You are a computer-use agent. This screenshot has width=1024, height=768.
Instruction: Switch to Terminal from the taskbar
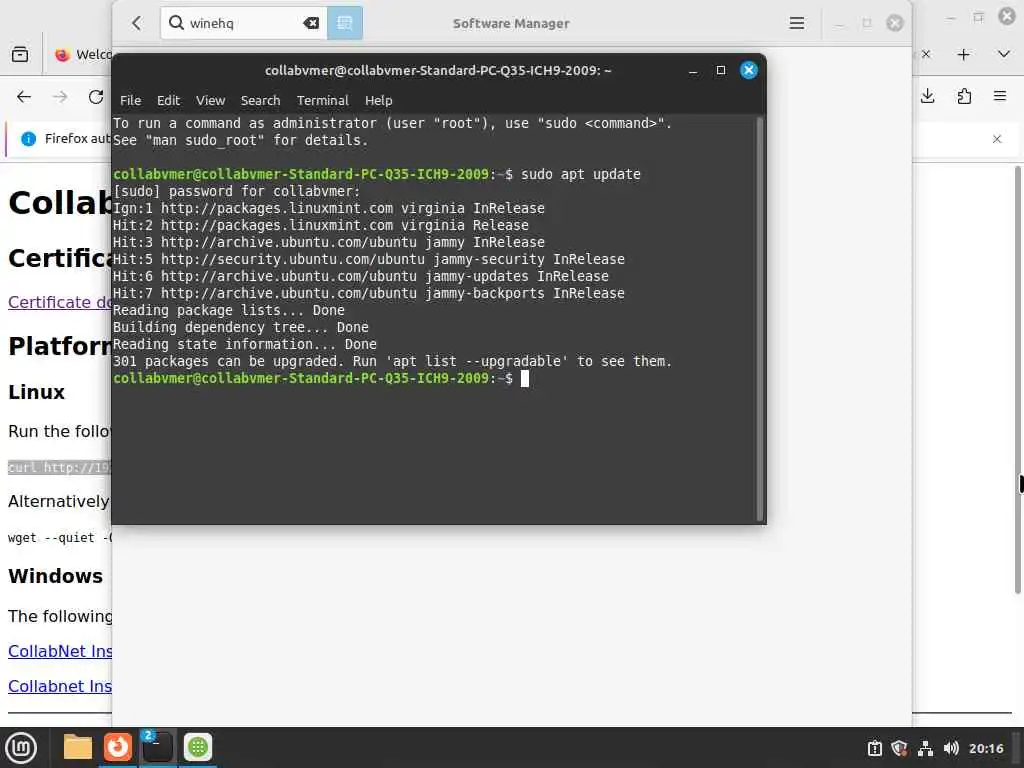point(157,747)
